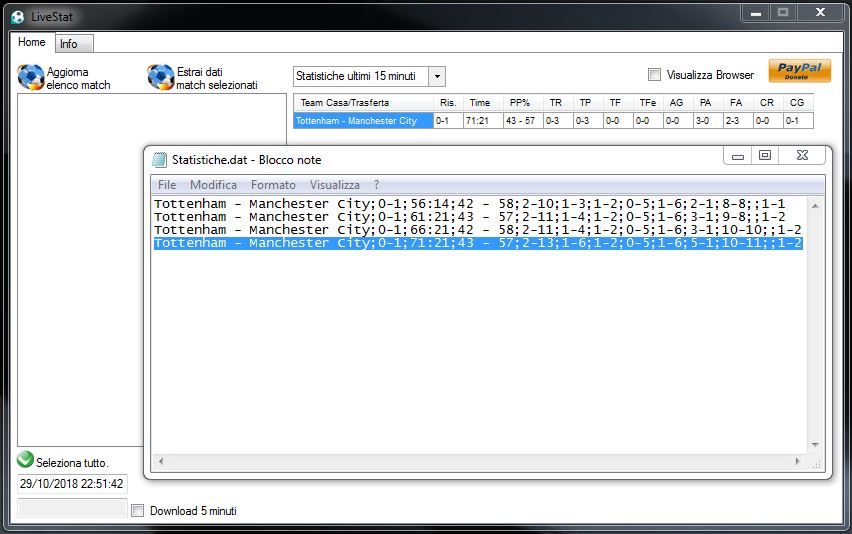This screenshot has height=534, width=852.
Task: Click the Notepad icon in Statistiche.dat title bar
Action: click(159, 160)
